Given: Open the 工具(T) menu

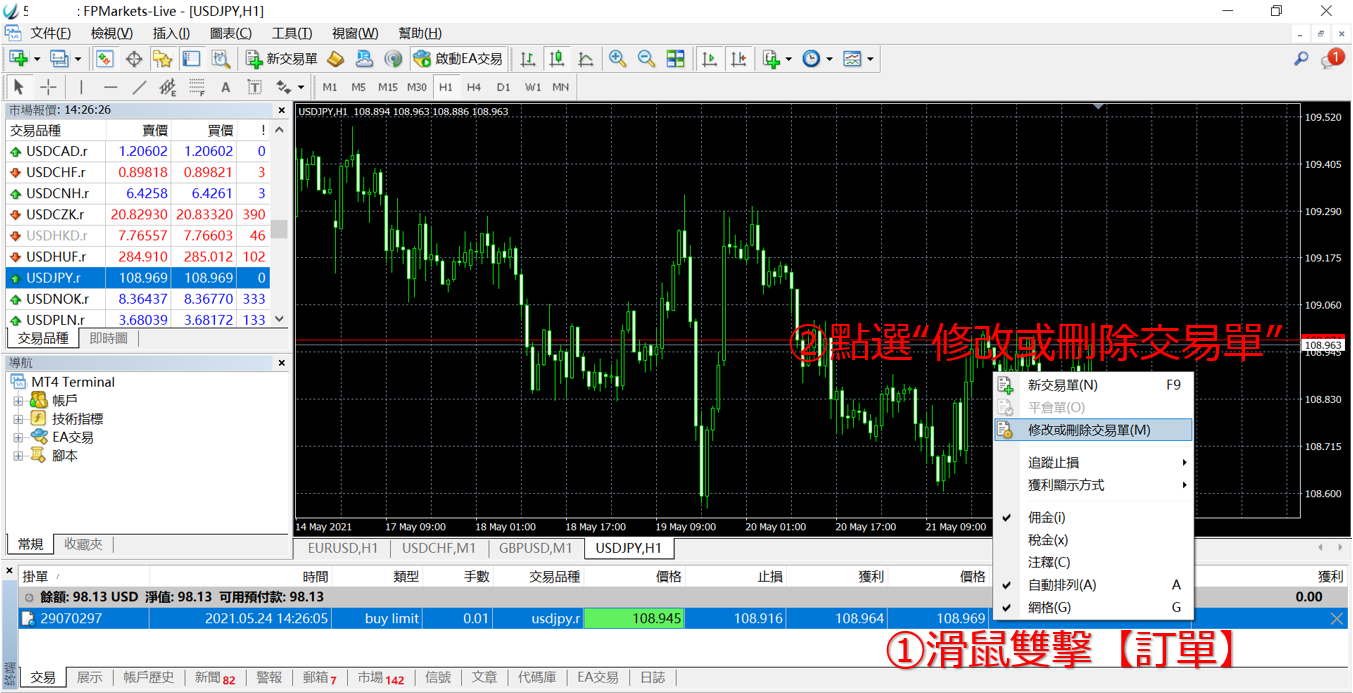Looking at the screenshot, I should click(x=292, y=33).
